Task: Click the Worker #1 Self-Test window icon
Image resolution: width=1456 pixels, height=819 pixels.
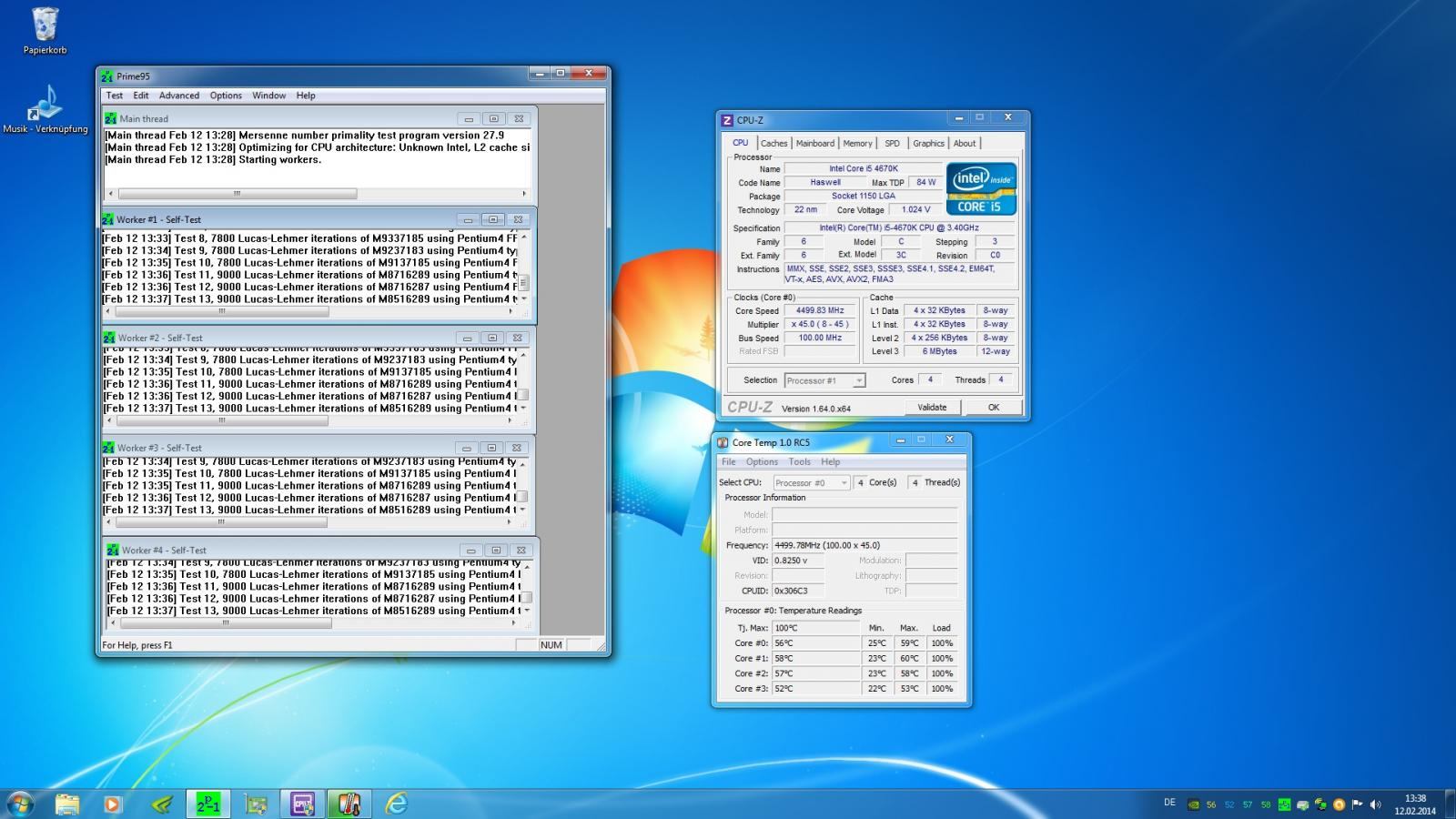Action: coord(108,219)
